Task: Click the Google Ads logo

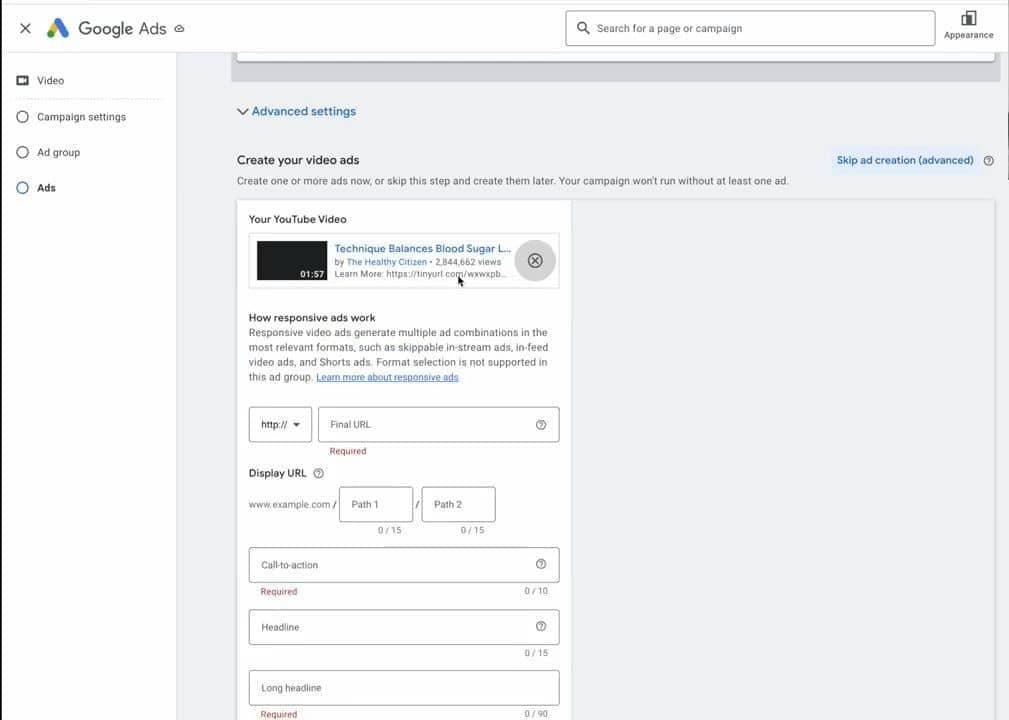Action: tap(58, 28)
